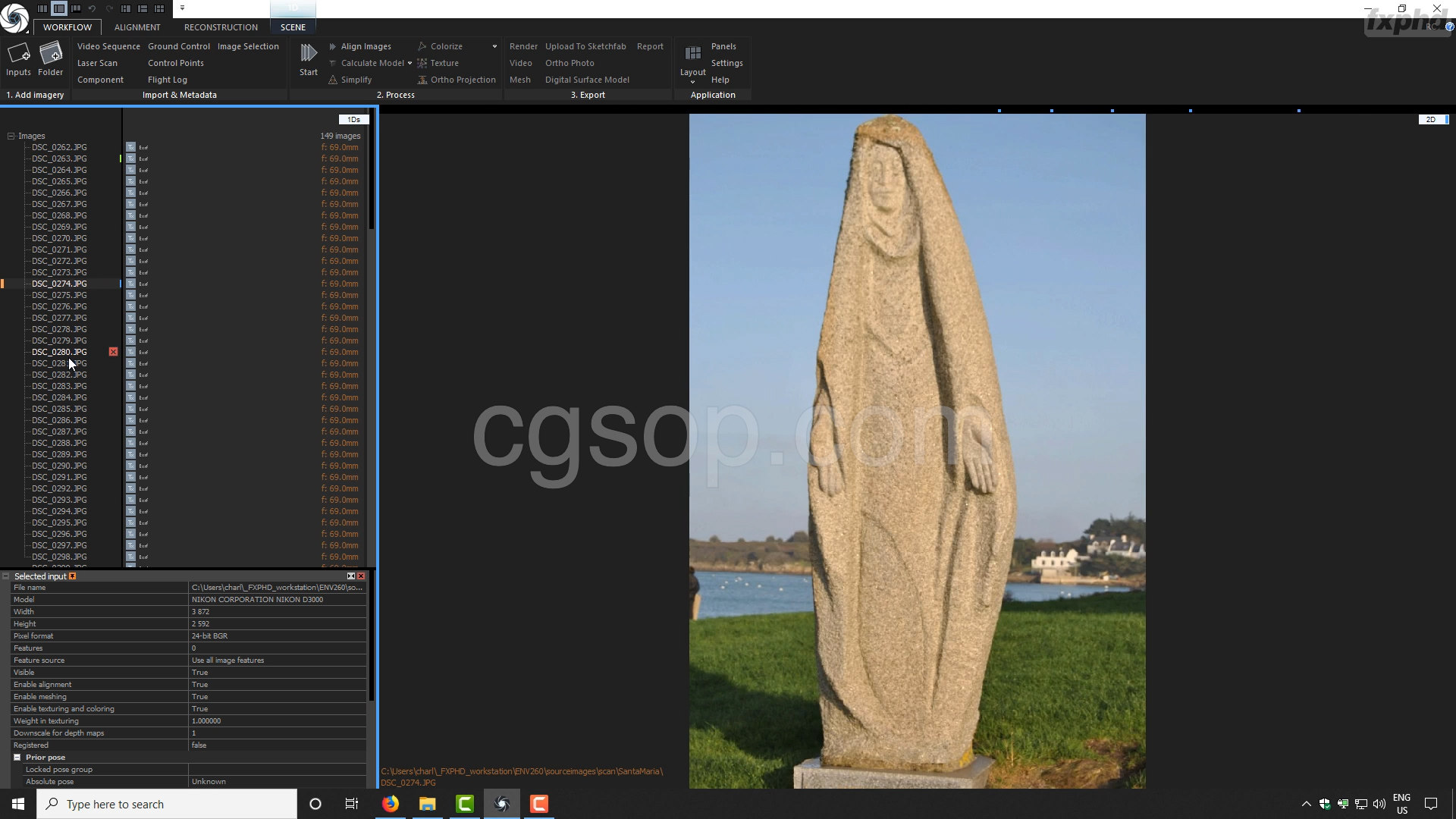This screenshot has width=1456, height=819.
Task: Collapse the Images tree node
Action: (x=11, y=136)
